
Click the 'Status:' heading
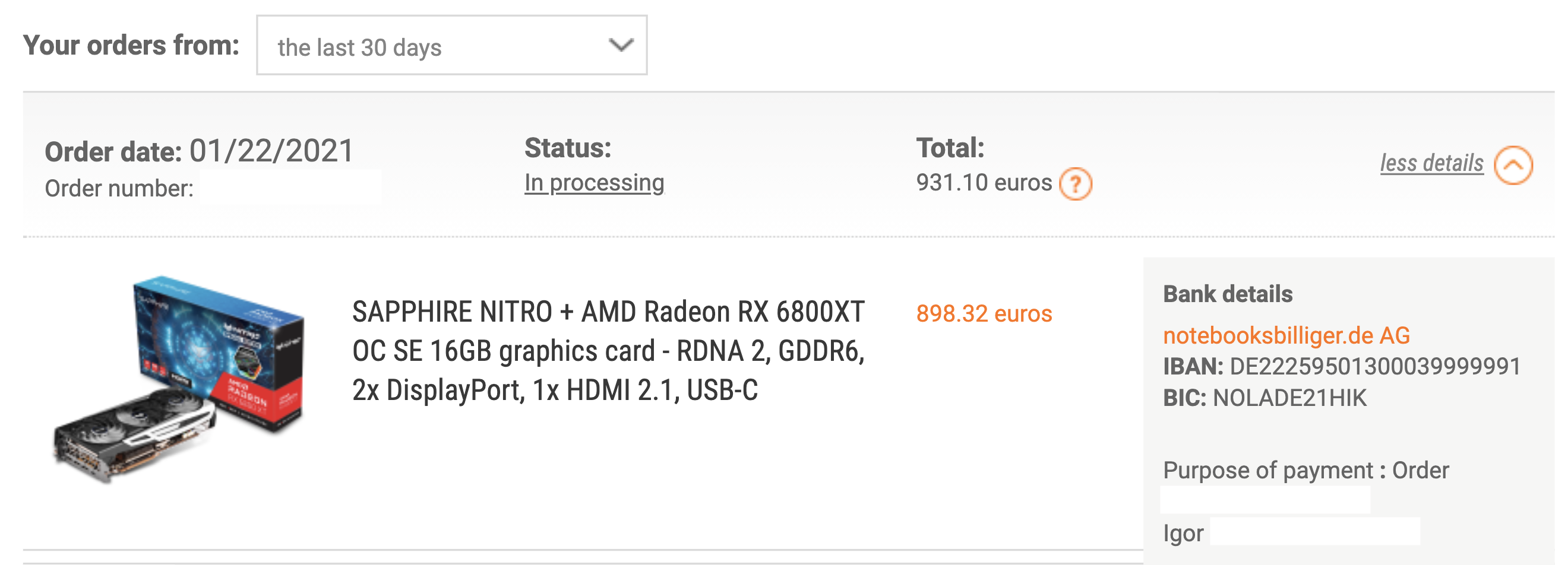(x=568, y=148)
